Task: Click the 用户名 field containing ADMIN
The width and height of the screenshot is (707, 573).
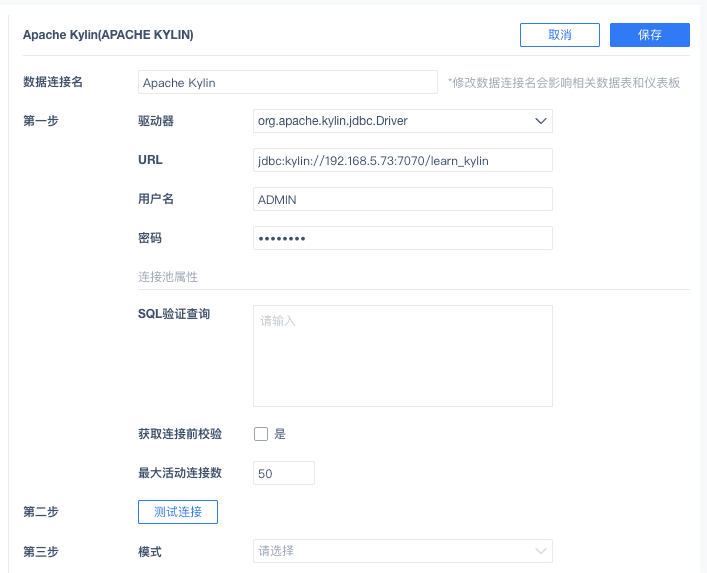Action: pos(403,199)
